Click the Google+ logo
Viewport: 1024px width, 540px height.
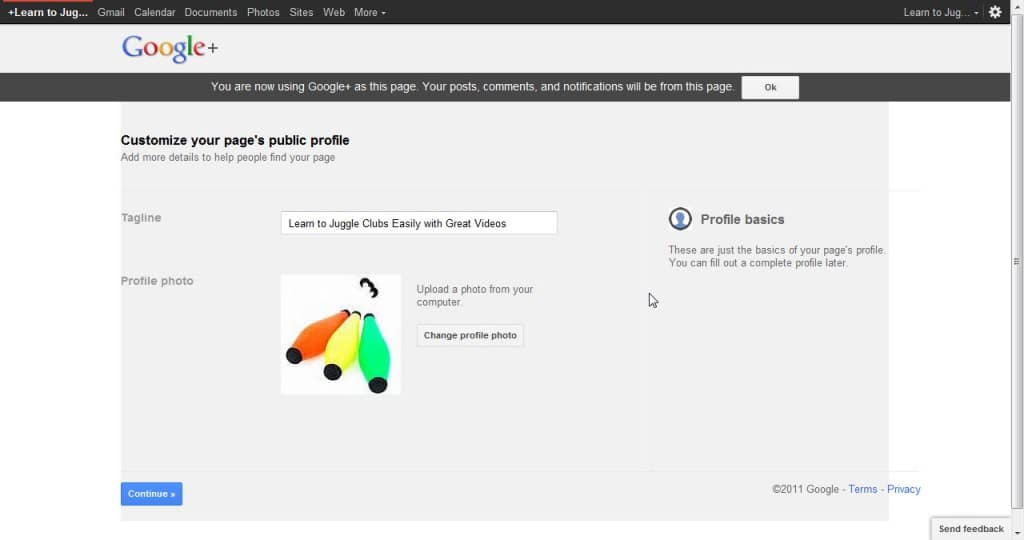point(170,48)
